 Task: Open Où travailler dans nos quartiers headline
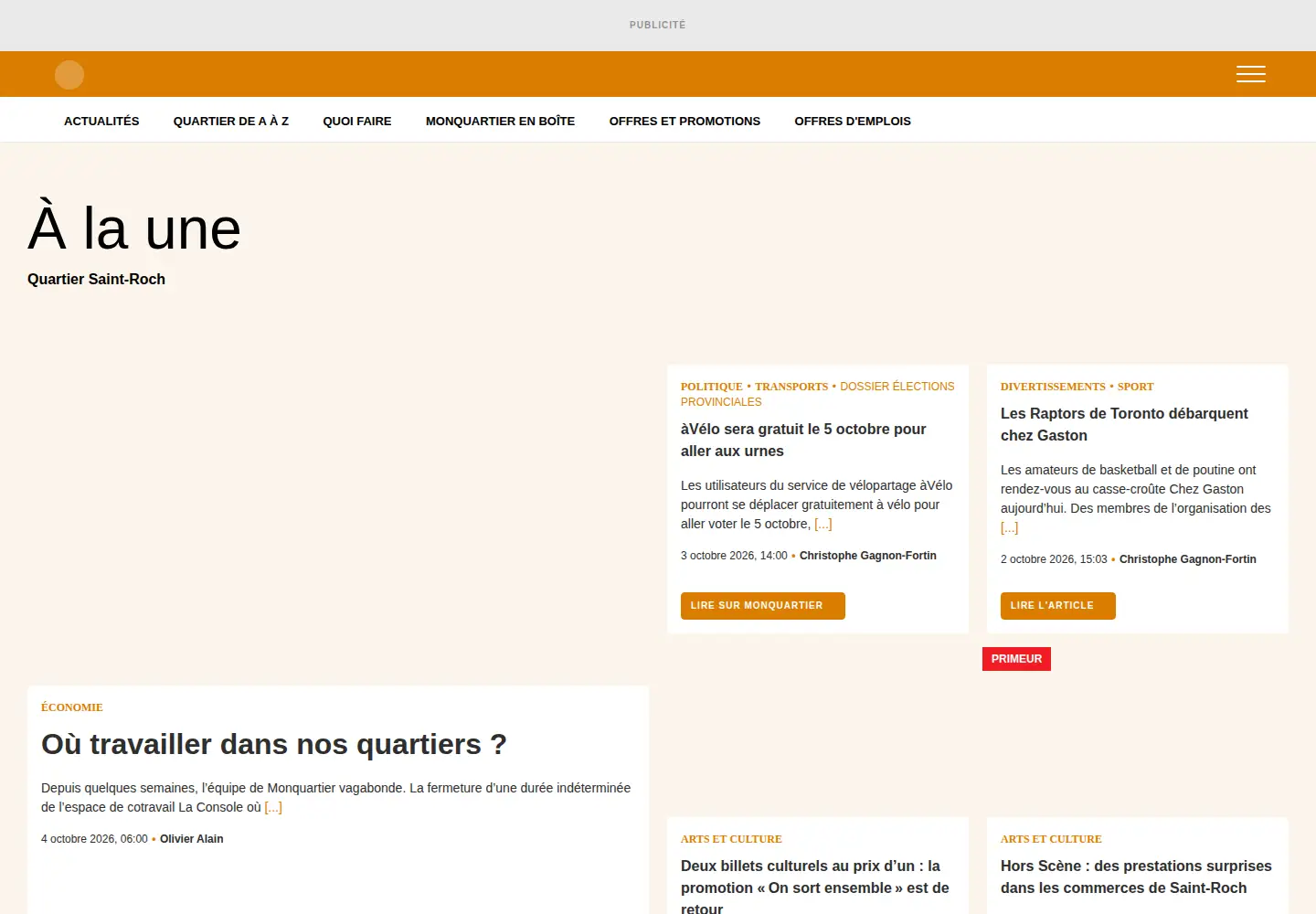[x=274, y=744]
